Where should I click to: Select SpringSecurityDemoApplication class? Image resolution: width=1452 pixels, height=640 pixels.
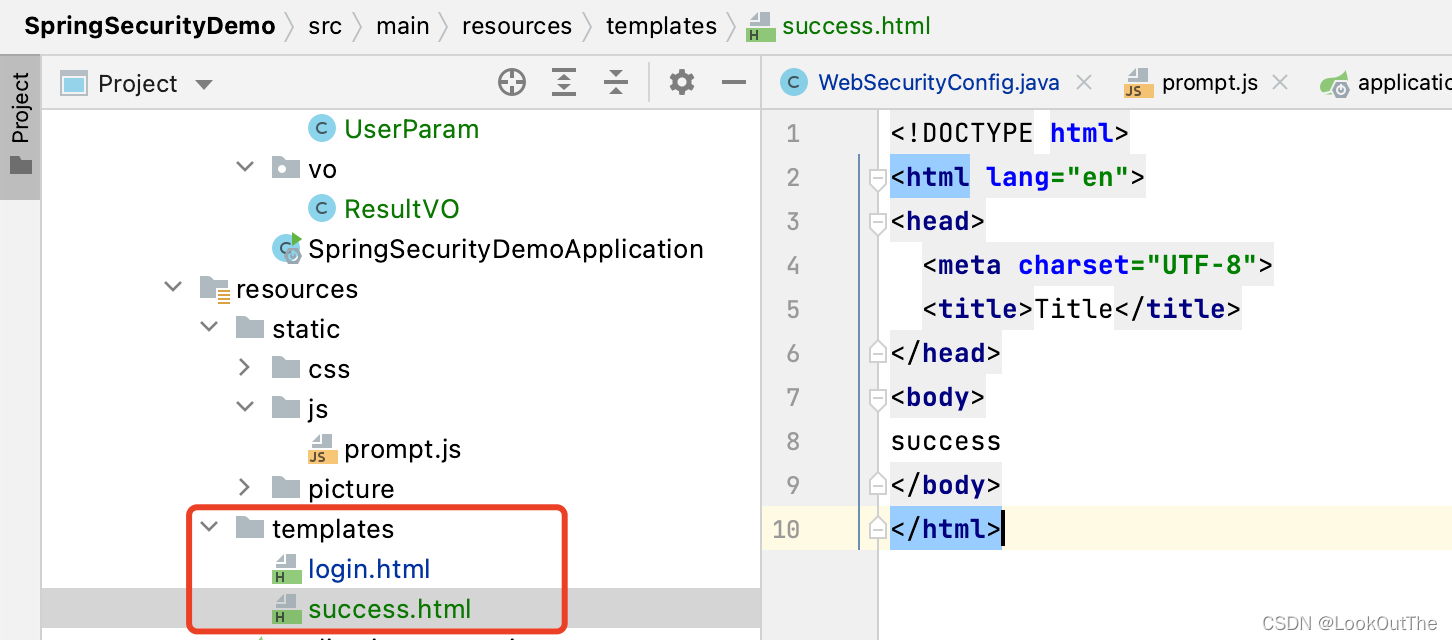[x=505, y=249]
